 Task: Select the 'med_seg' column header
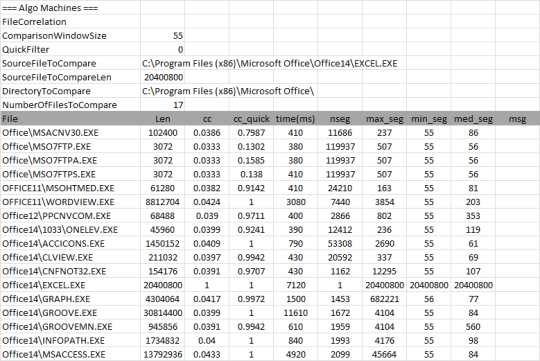(x=473, y=119)
